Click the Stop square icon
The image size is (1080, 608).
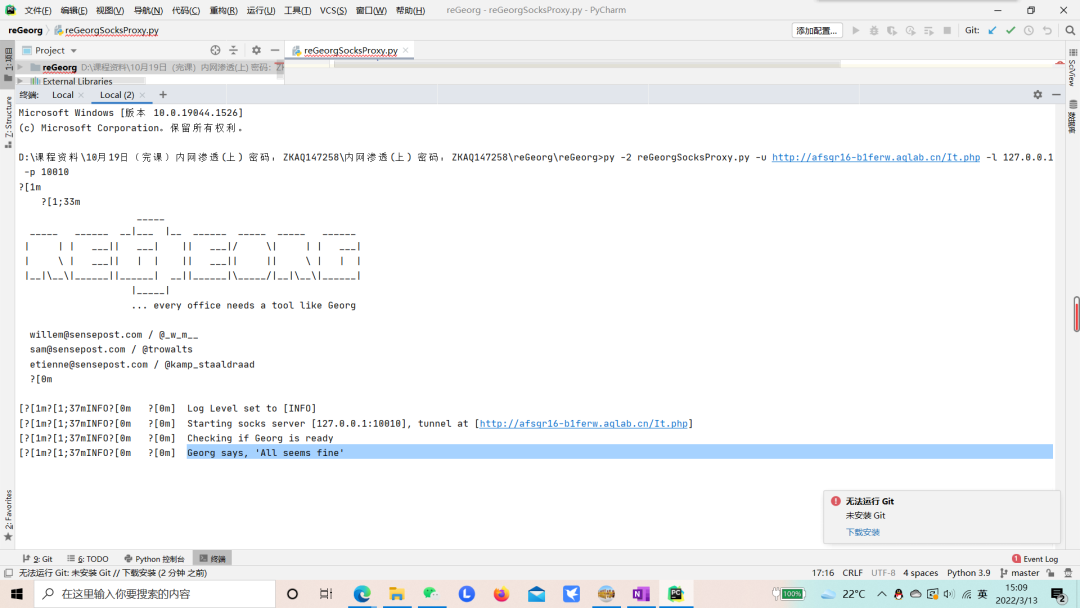947,30
